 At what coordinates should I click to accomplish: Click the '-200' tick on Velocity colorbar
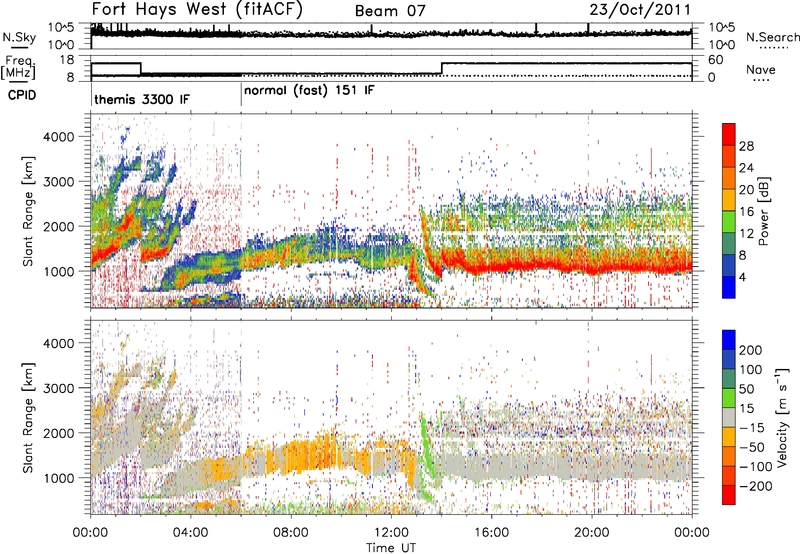coord(755,486)
